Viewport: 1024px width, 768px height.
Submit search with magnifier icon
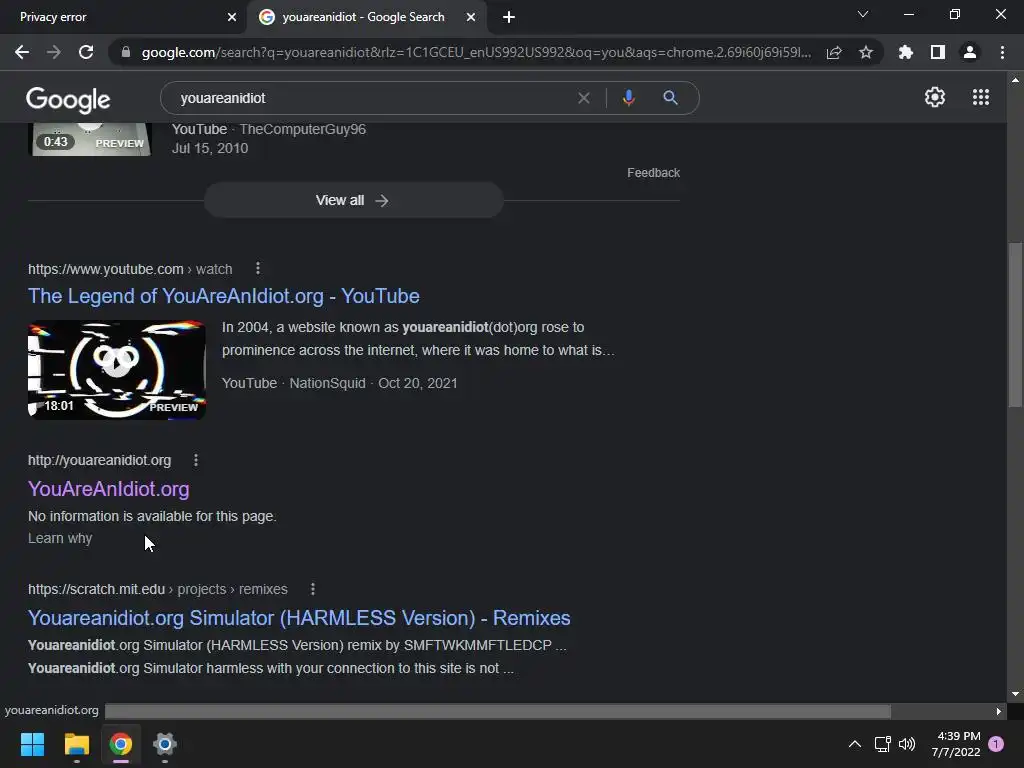click(x=670, y=98)
